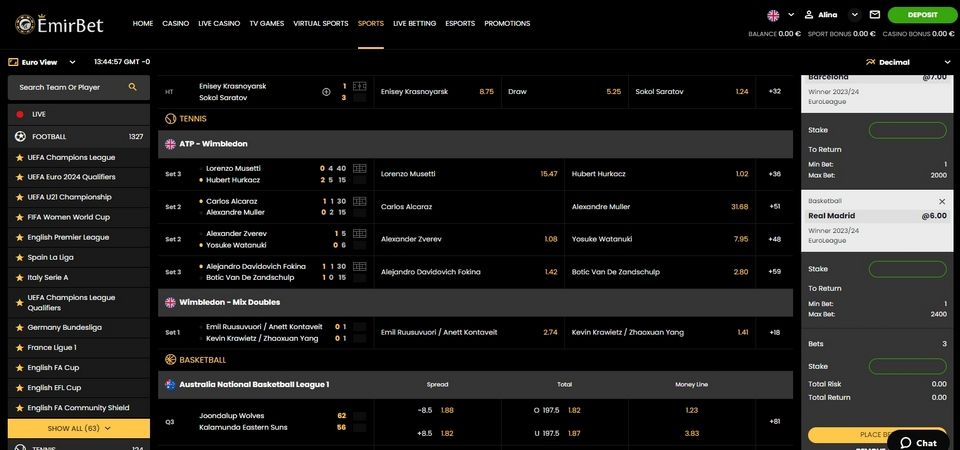
Task: Click Barcelona stake input field
Action: tap(907, 130)
